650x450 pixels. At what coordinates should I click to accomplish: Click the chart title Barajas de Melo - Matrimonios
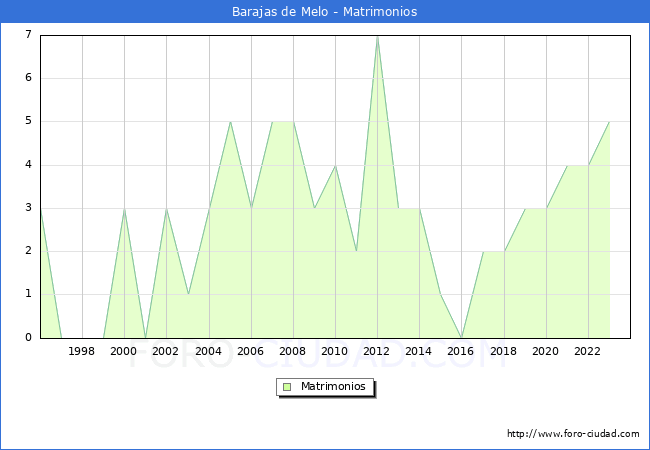[x=325, y=11]
